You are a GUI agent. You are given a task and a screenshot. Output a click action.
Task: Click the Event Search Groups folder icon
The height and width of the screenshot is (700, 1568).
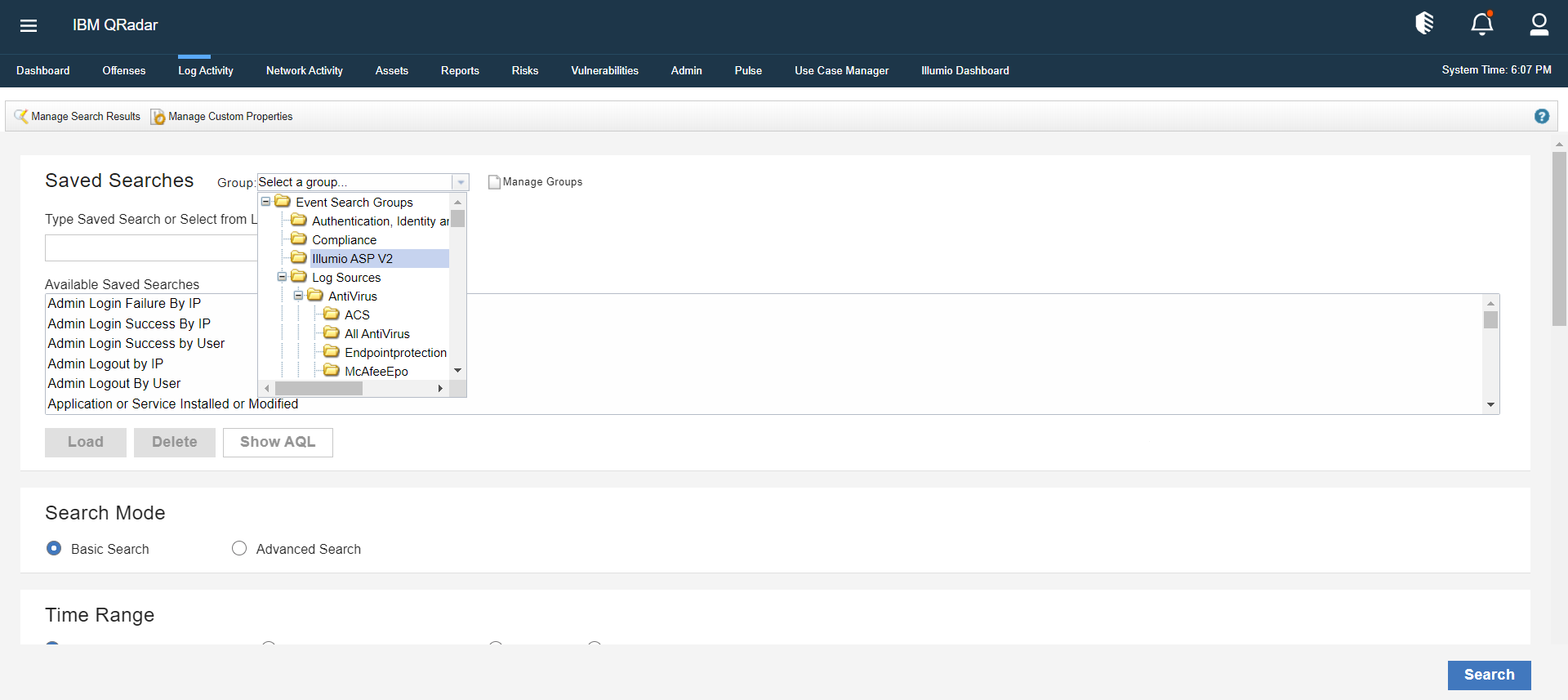coord(283,201)
